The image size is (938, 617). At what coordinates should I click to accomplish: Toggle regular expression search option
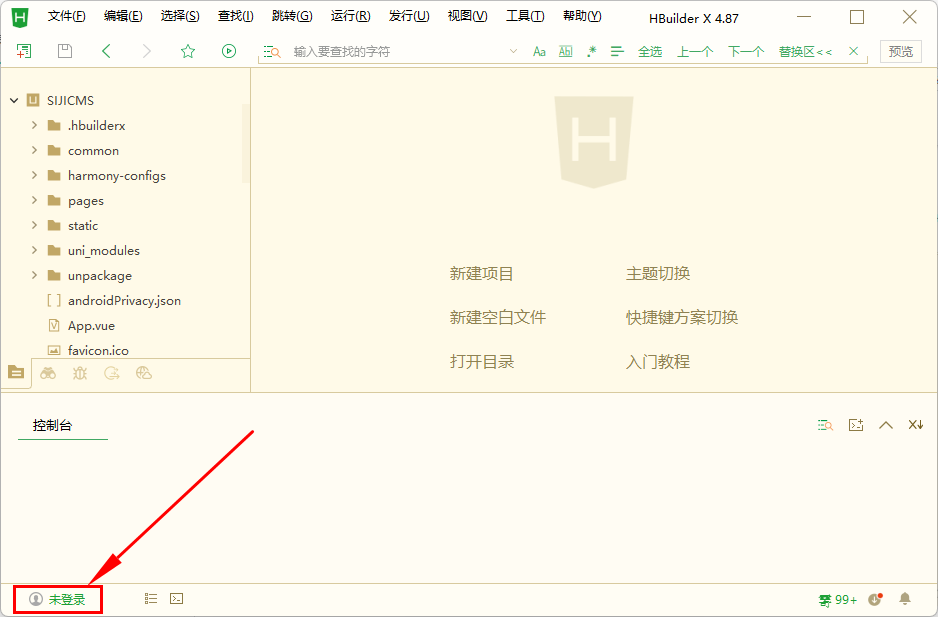pyautogui.click(x=592, y=51)
